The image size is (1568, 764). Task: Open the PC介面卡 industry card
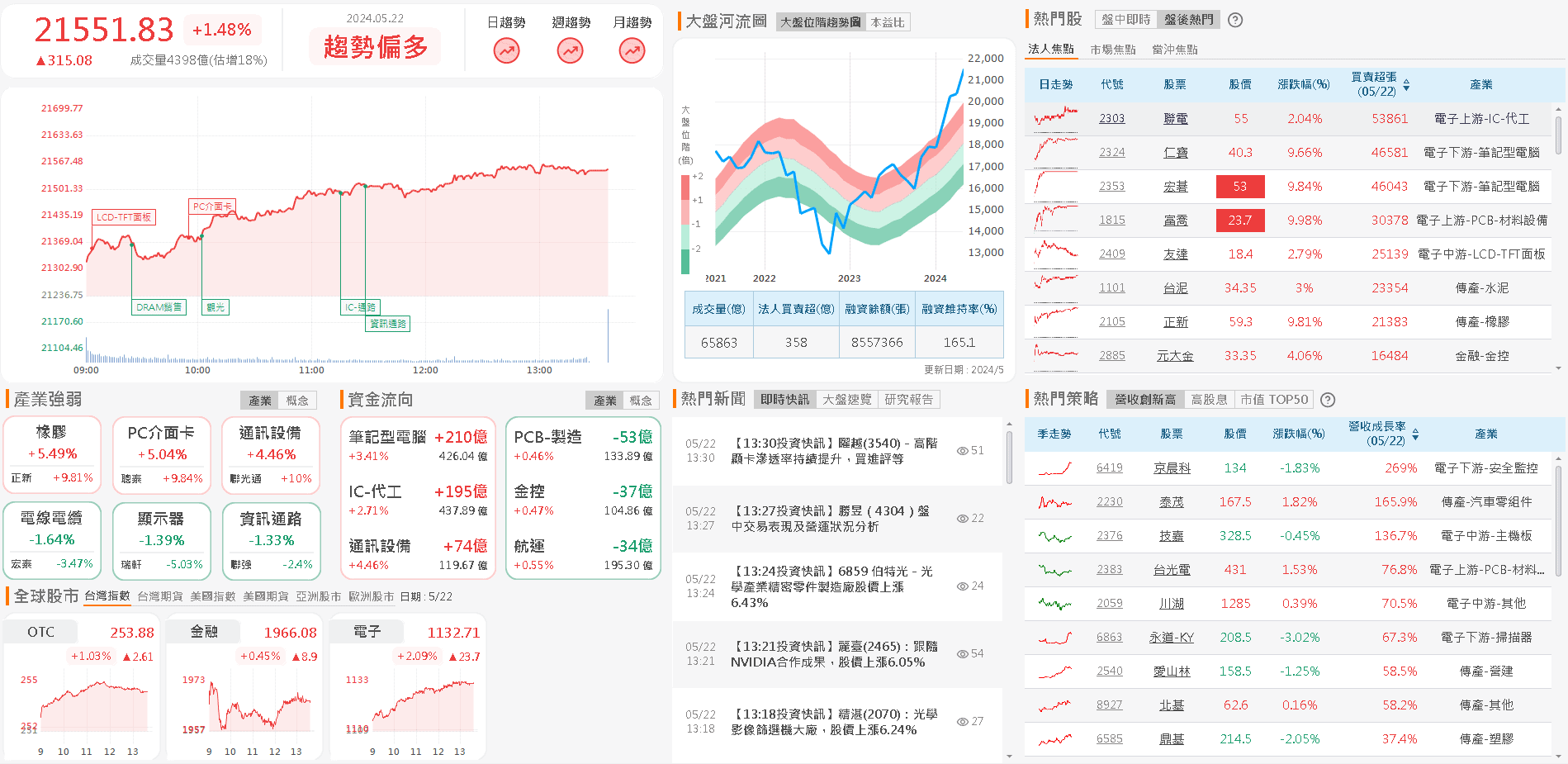click(161, 455)
